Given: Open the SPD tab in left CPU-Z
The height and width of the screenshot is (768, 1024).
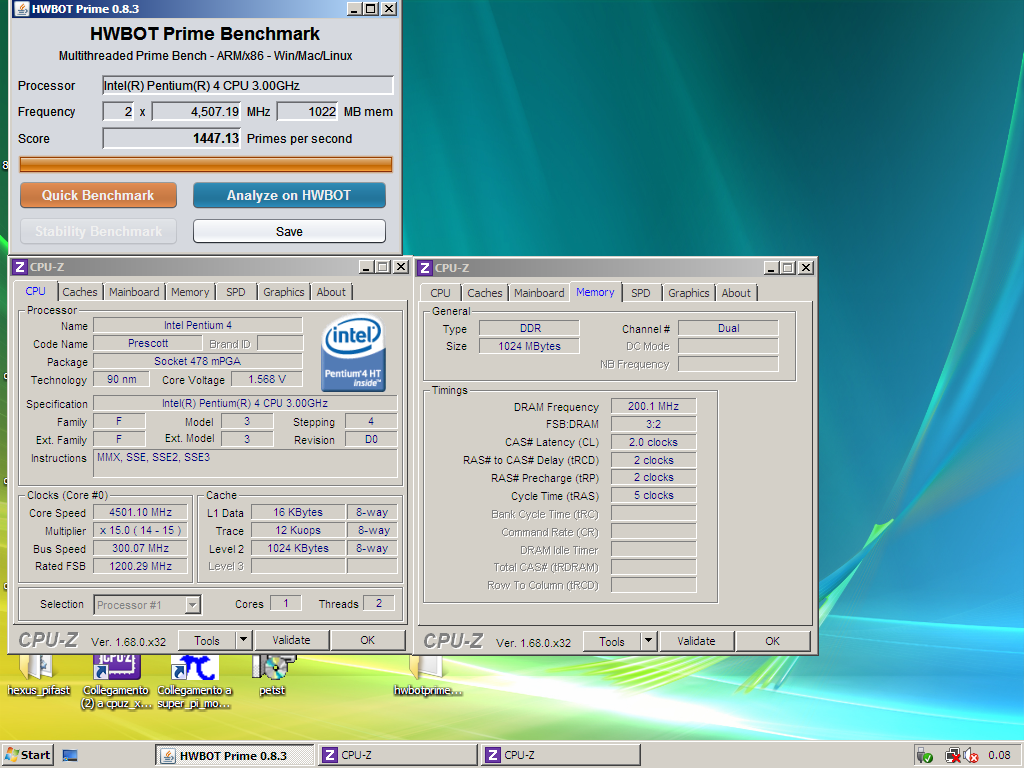Looking at the screenshot, I should point(236,292).
